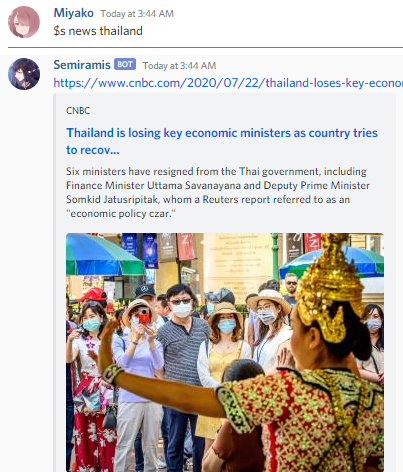This screenshot has height=472, width=403.
Task: Click the gray left border of the embed
Action: (54, 283)
